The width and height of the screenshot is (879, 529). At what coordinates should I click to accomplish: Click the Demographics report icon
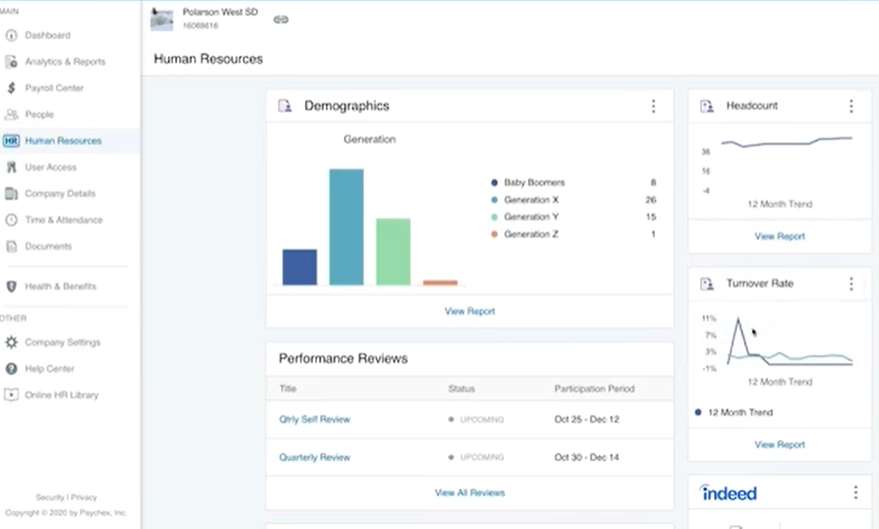[285, 105]
